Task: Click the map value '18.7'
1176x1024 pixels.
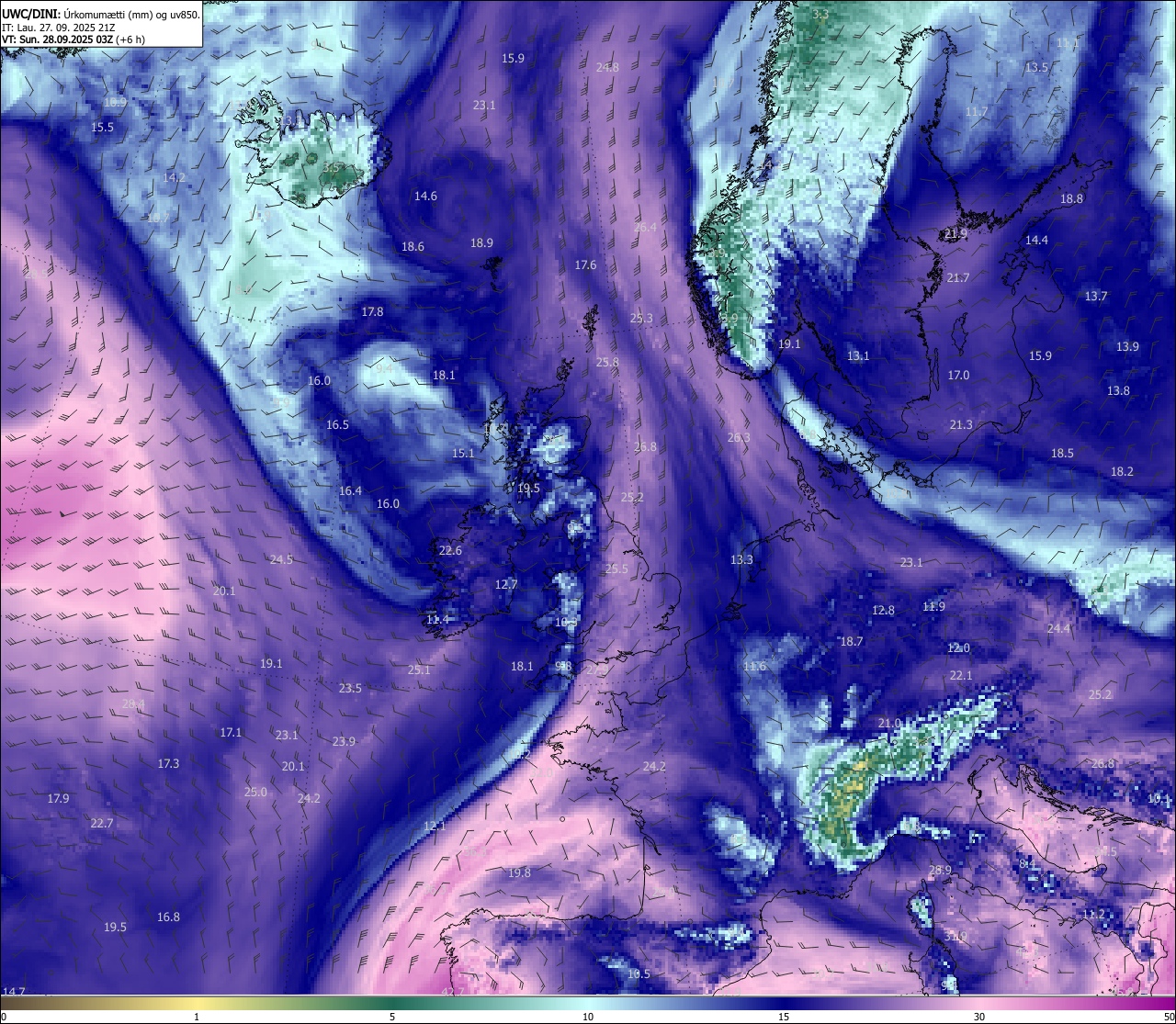Action: pos(852,642)
